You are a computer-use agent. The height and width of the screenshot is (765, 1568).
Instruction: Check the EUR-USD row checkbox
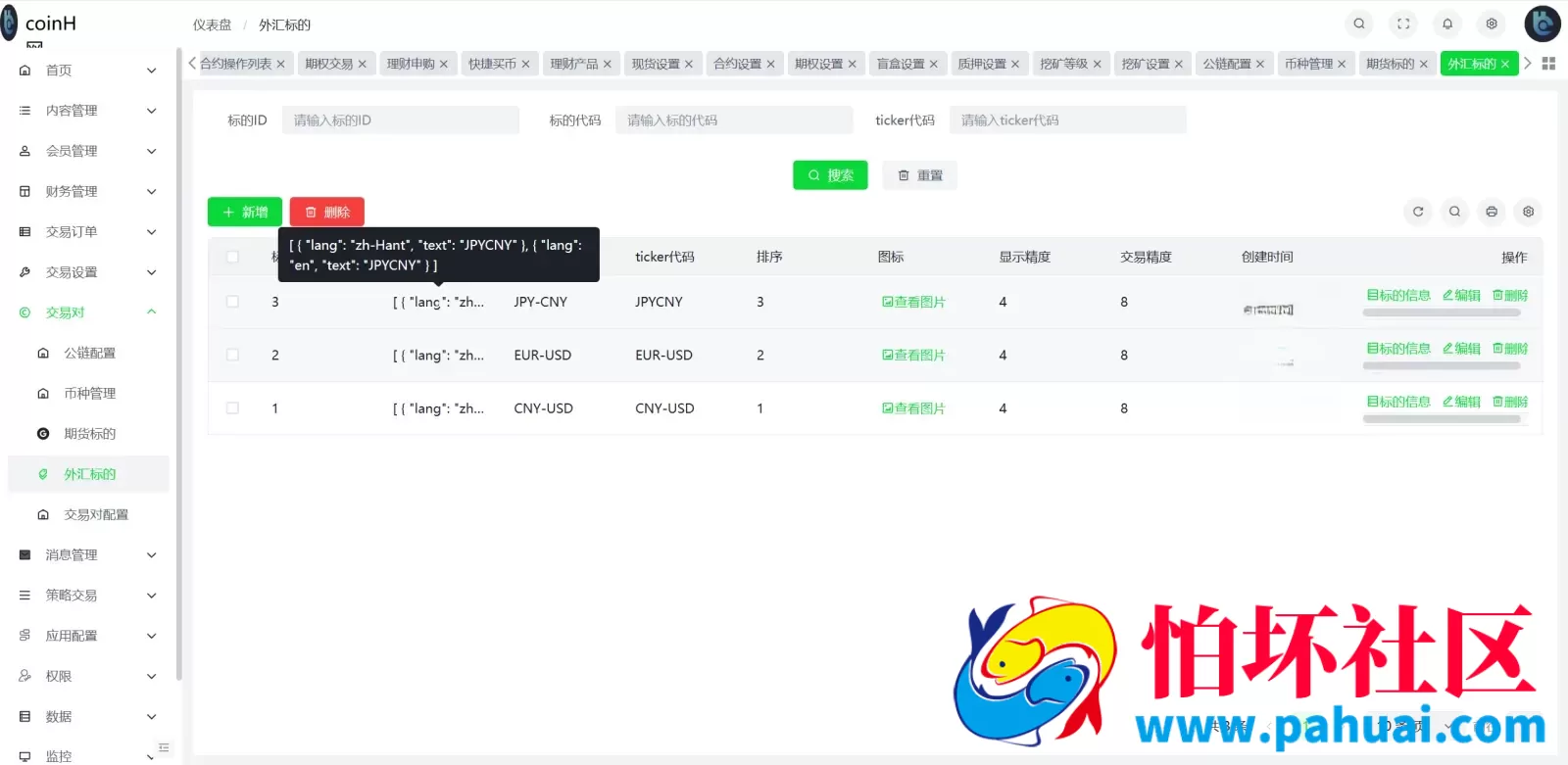[232, 355]
